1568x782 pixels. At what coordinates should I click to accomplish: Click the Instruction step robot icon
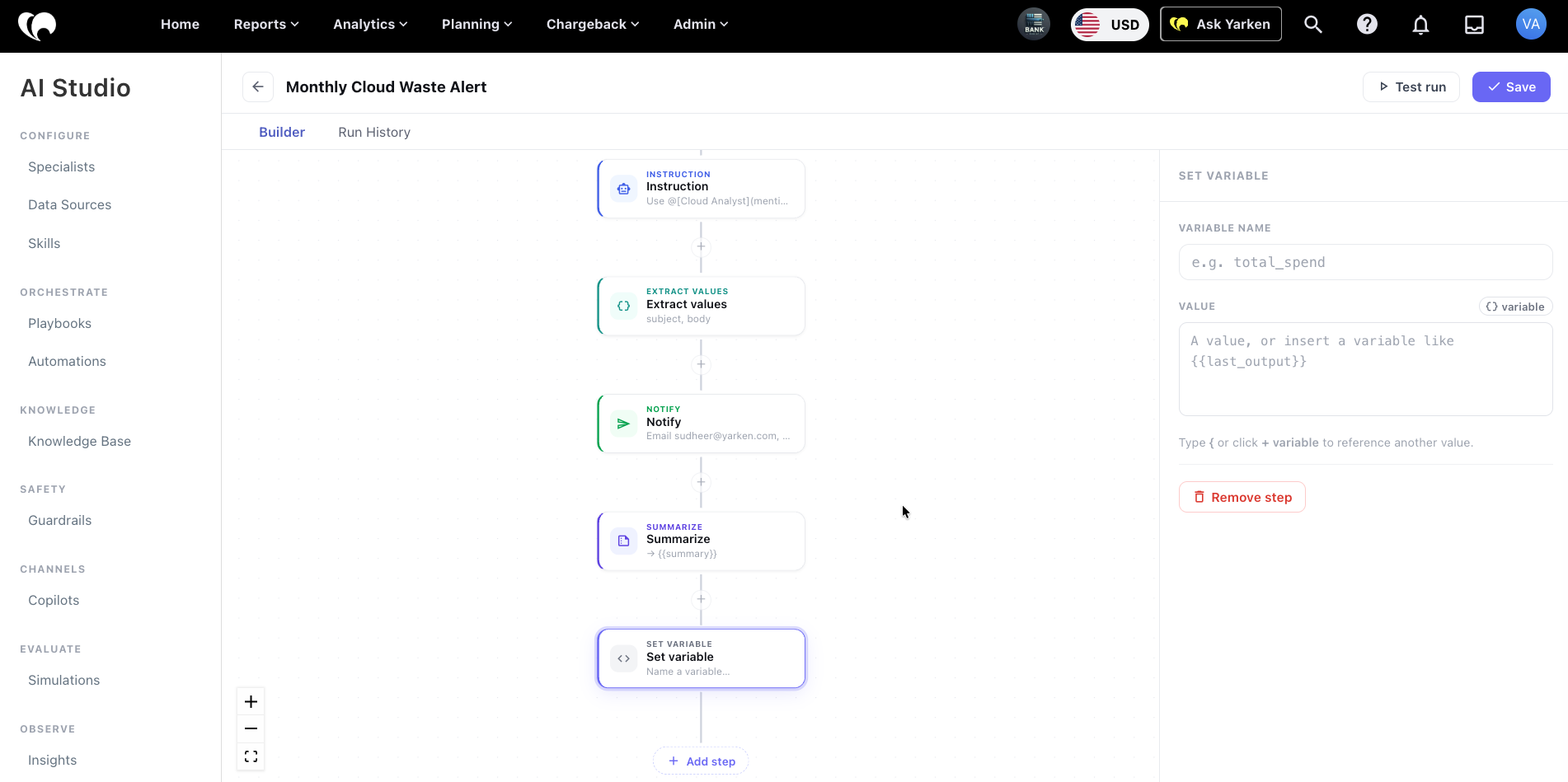624,189
